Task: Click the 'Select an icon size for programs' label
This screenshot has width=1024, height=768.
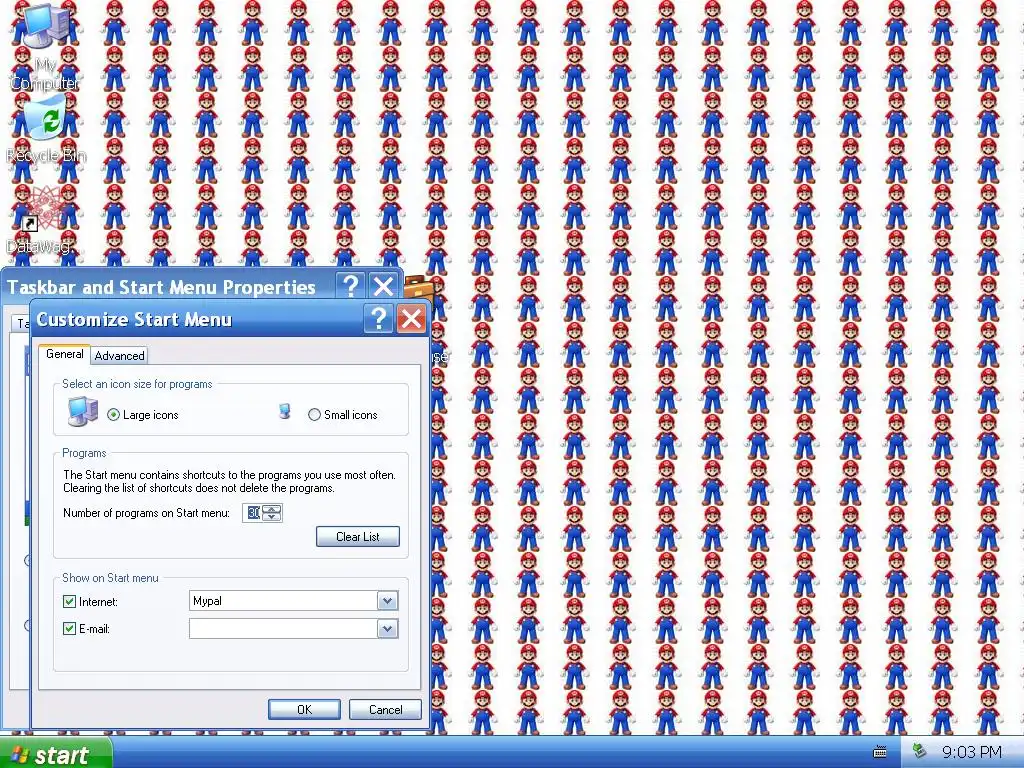Action: tap(137, 384)
